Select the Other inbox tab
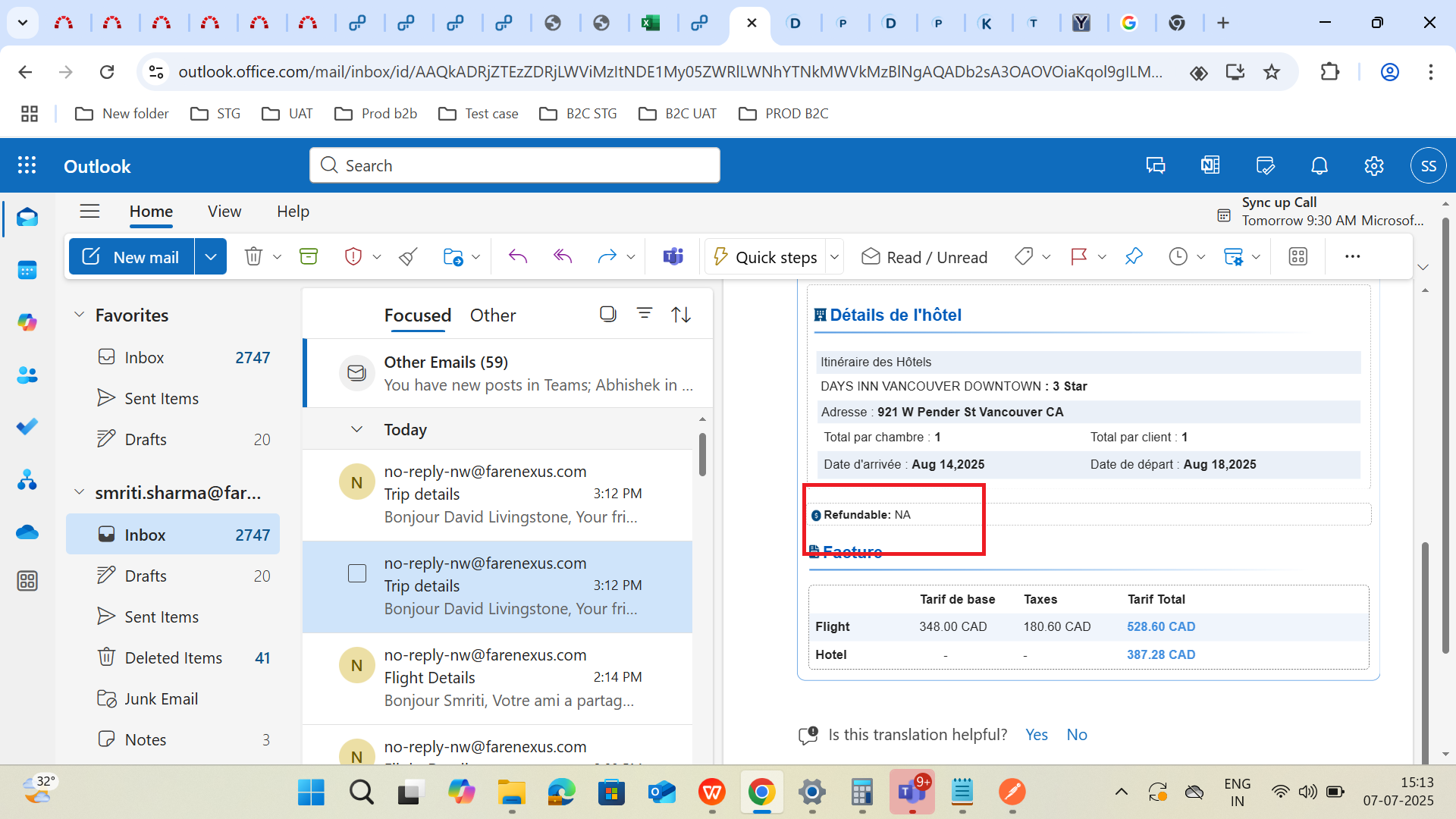This screenshot has height=819, width=1456. 493,315
